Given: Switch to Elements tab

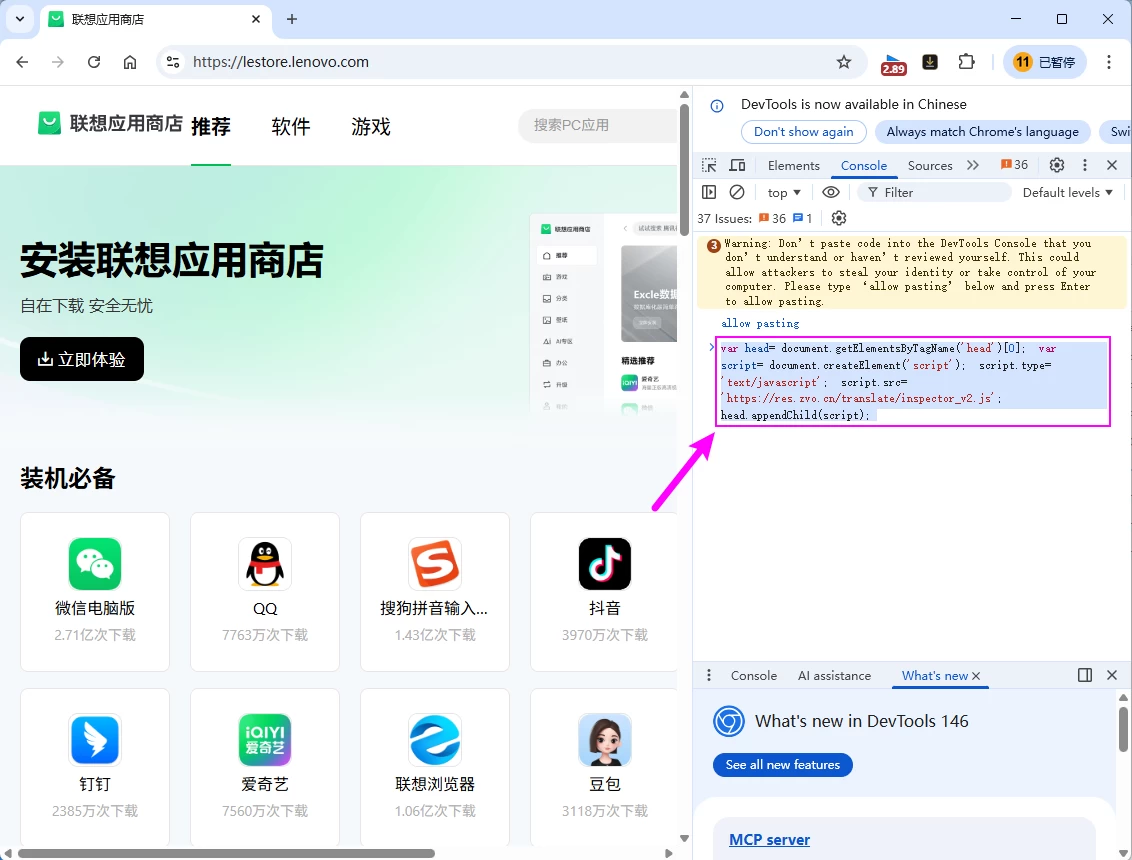Looking at the screenshot, I should point(793,165).
